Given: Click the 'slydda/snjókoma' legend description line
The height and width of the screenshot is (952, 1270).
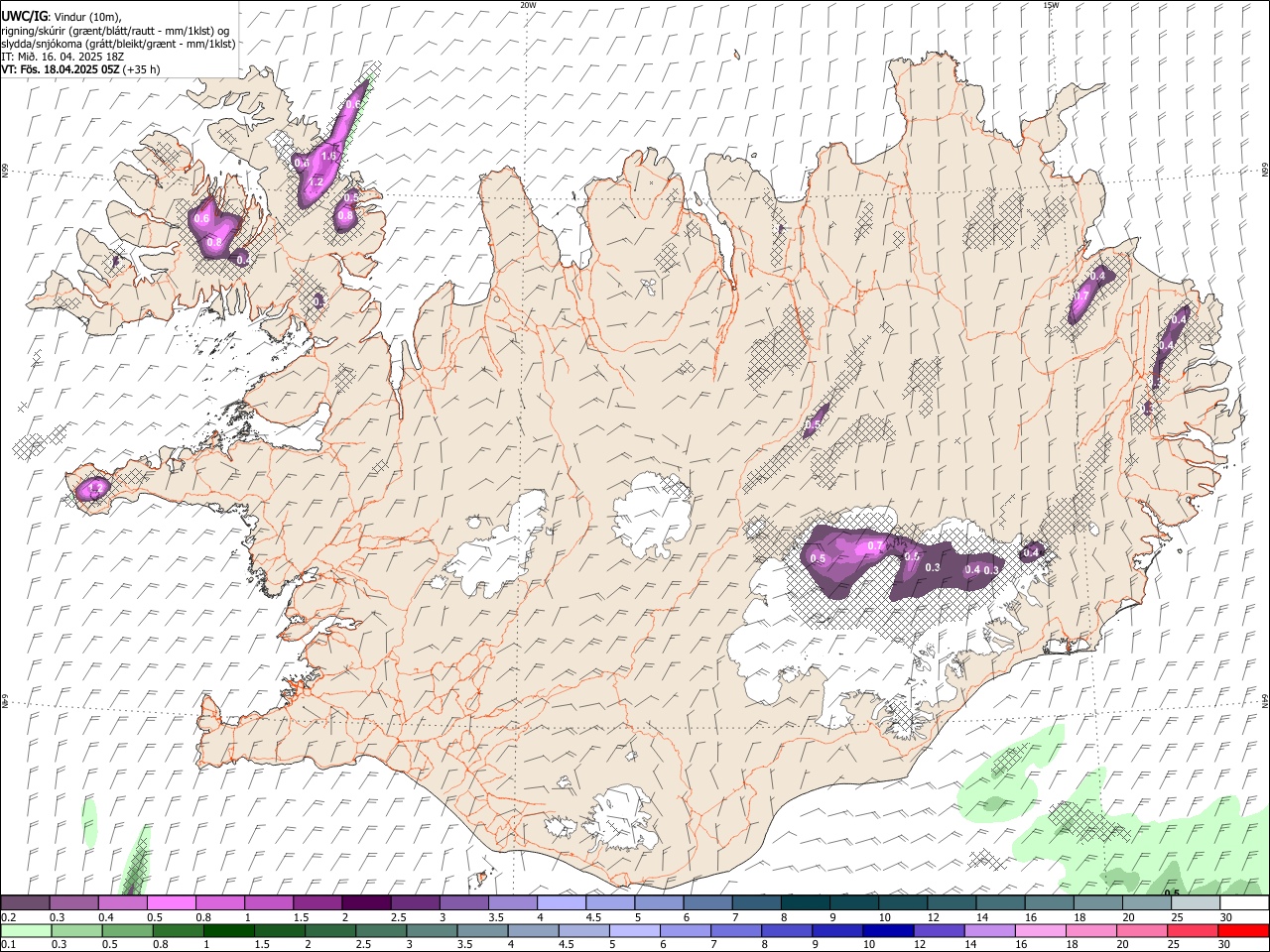Looking at the screenshot, I should [118, 44].
